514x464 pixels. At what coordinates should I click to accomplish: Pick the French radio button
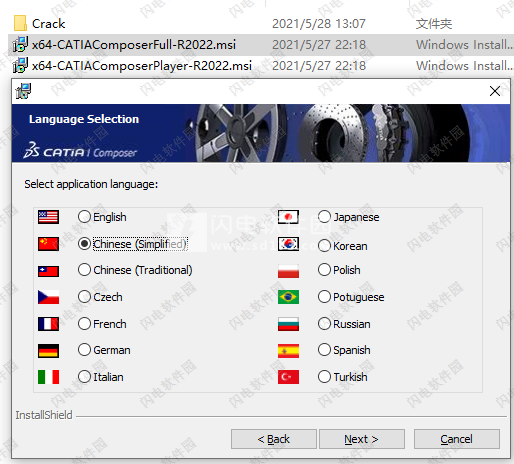[84, 324]
